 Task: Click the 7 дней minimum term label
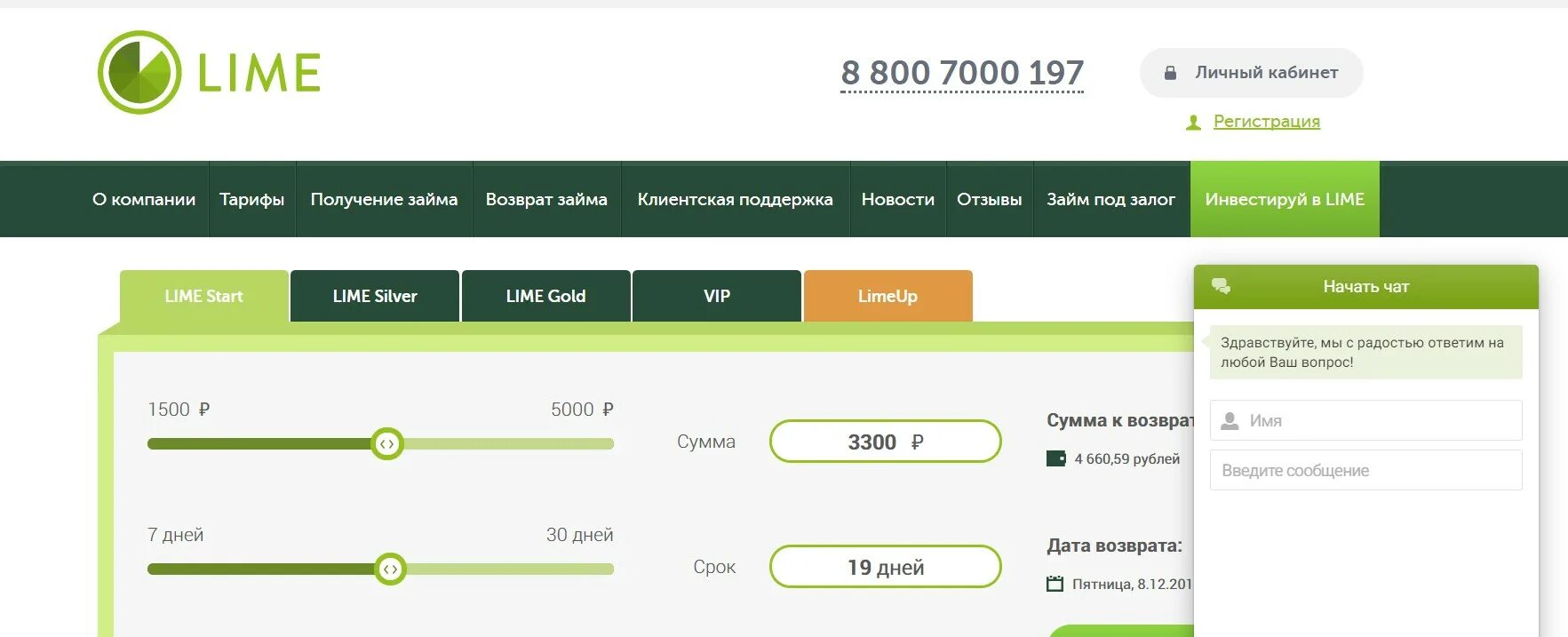click(x=175, y=535)
